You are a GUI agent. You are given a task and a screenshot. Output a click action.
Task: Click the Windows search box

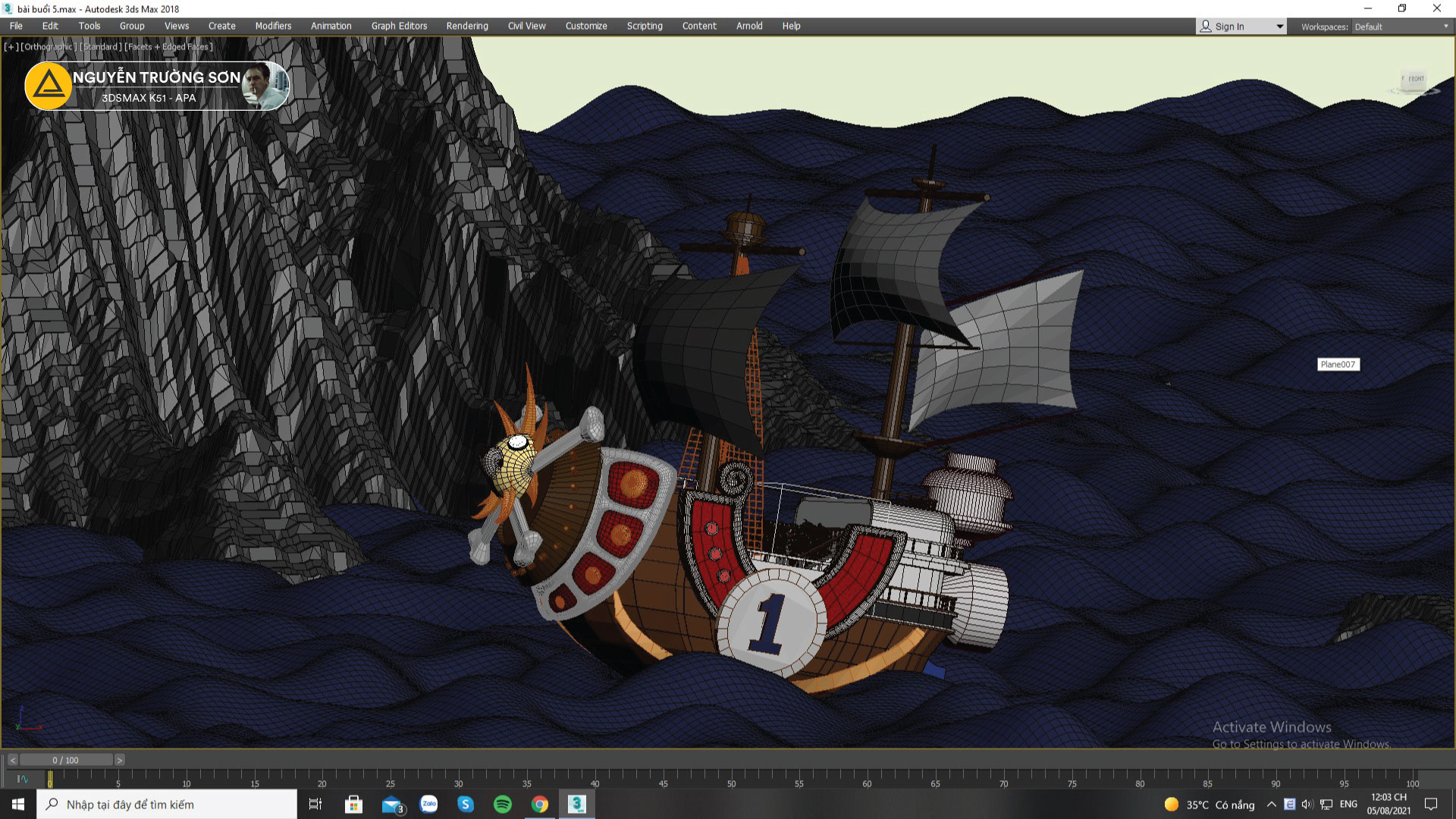[167, 804]
